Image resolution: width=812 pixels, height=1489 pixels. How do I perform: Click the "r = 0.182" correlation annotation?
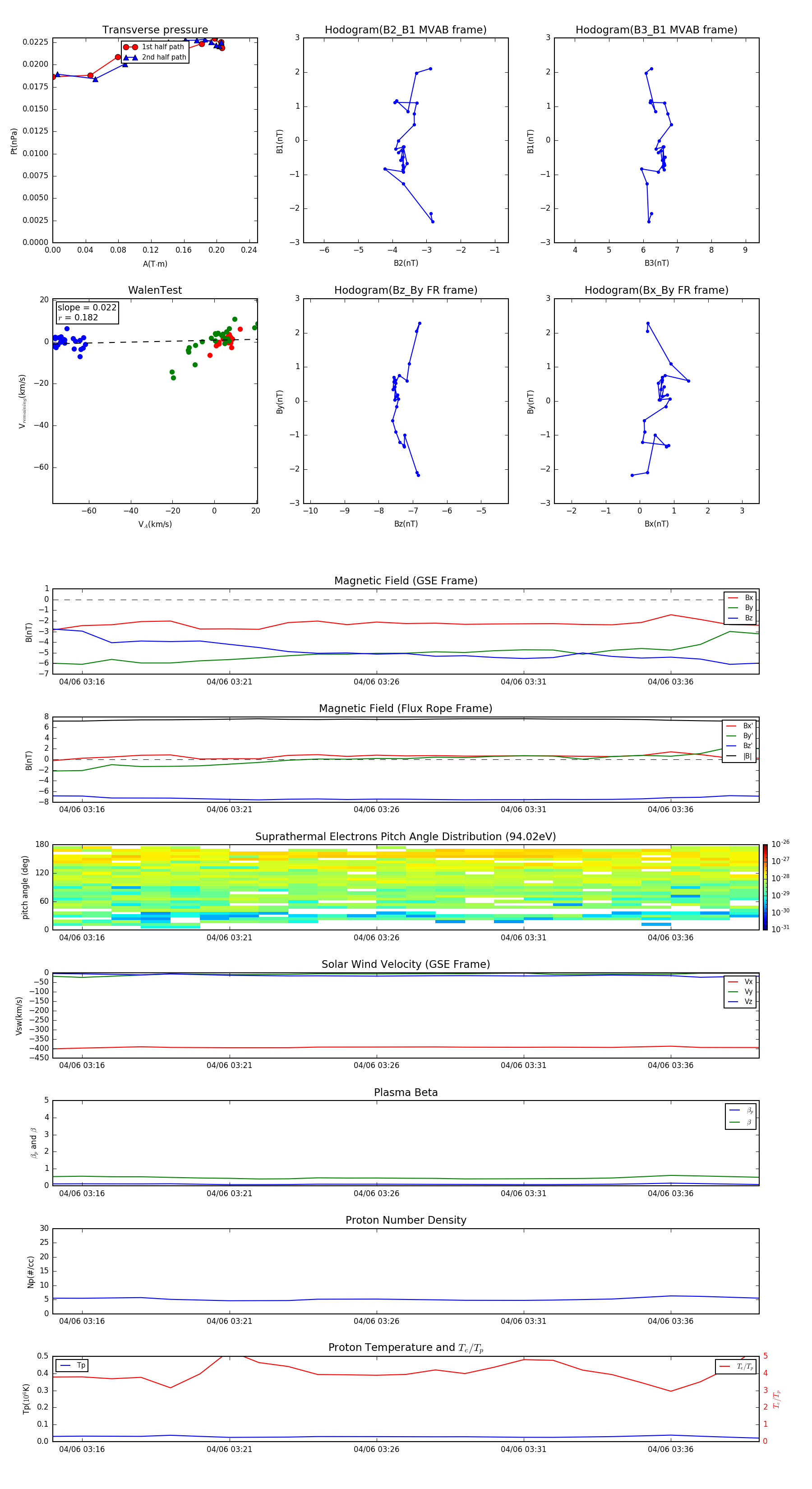tap(78, 317)
